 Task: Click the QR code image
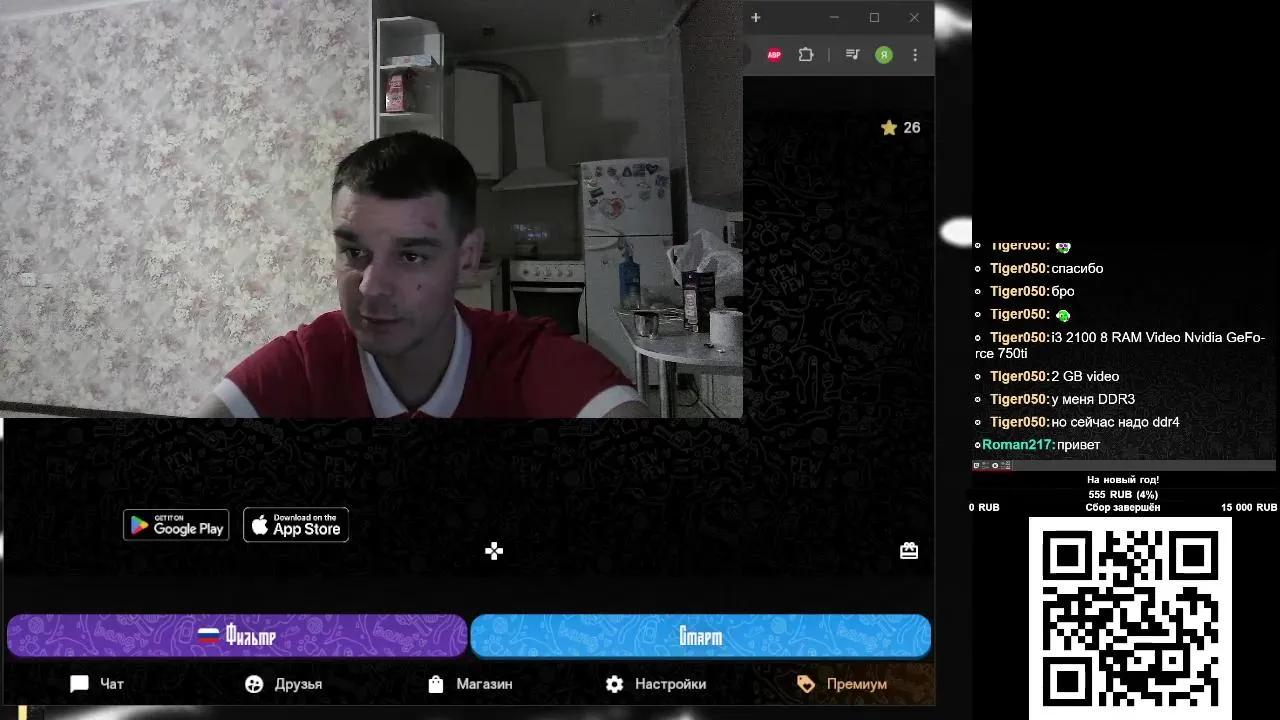coord(1130,618)
